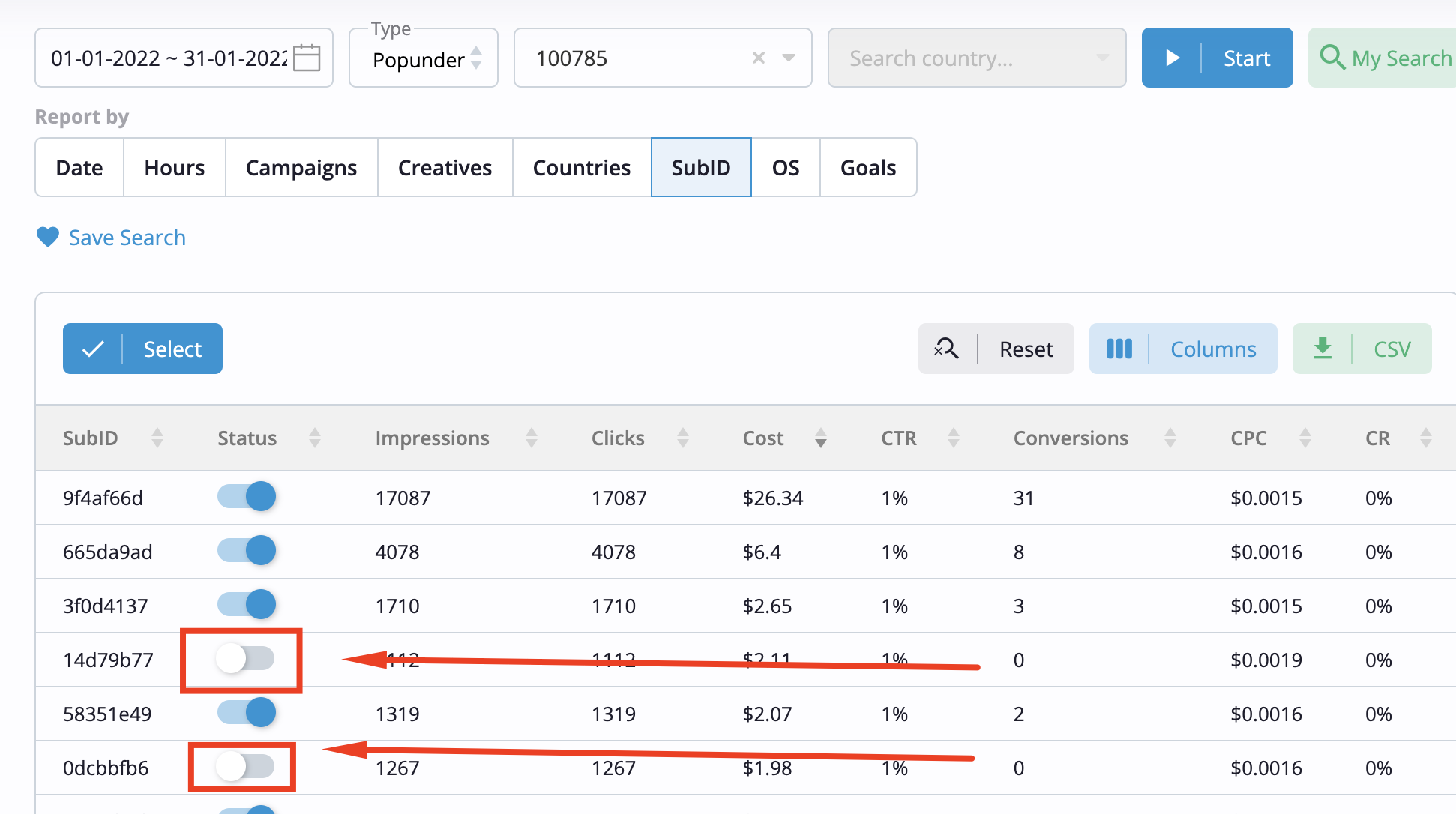Click the 1710 clicks value

click(x=613, y=606)
